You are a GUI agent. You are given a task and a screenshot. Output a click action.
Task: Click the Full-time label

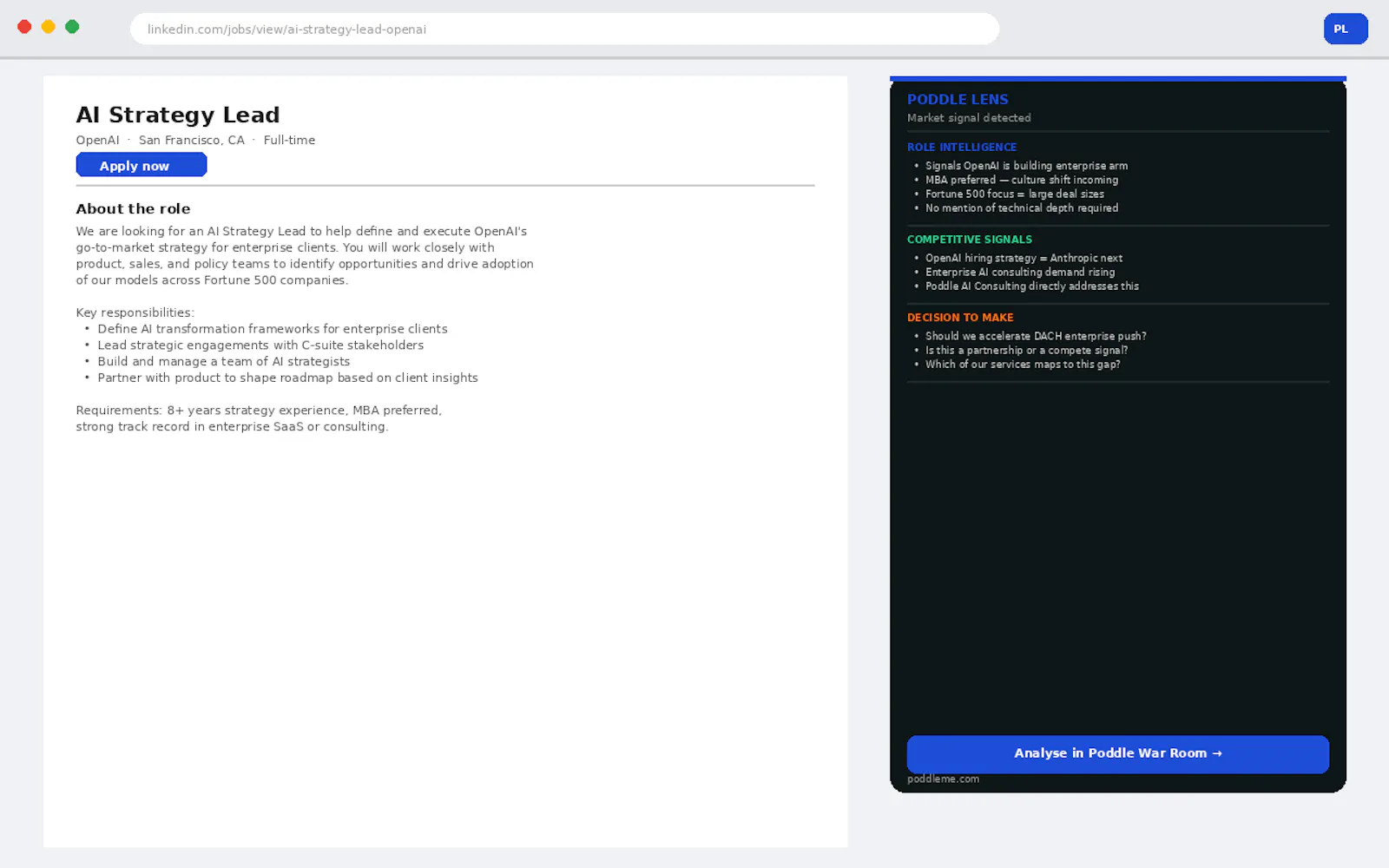289,140
